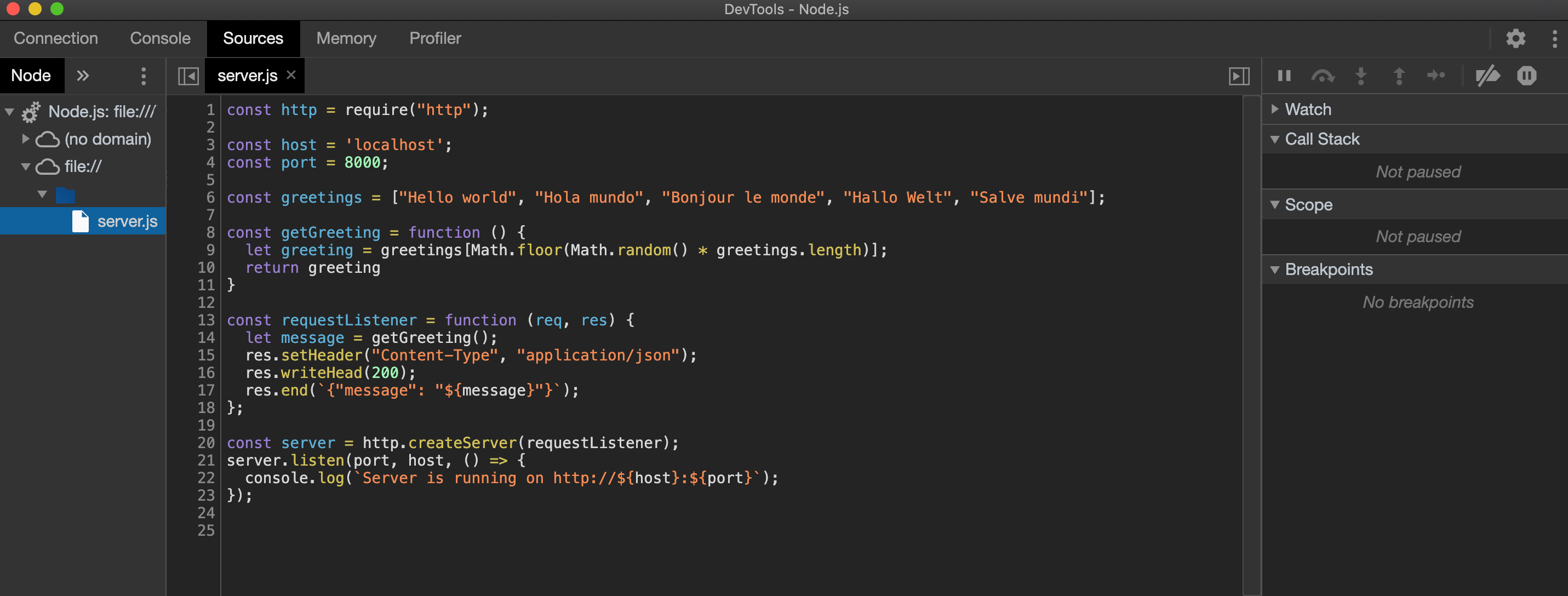The width and height of the screenshot is (1568, 596).
Task: Select the Sources tab
Action: coord(253,38)
